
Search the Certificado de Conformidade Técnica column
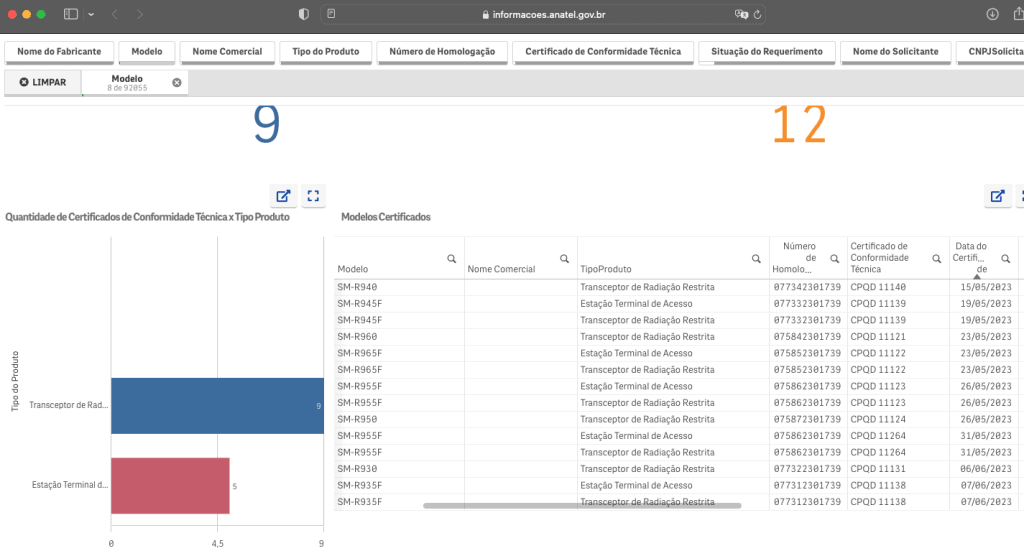(x=936, y=259)
